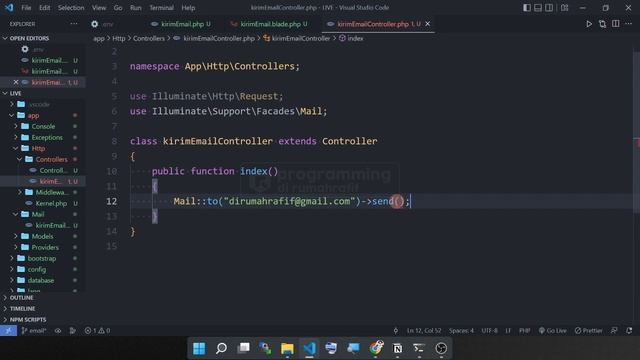Open Windows Start button
Screen dimensions: 640x360
tap(199, 348)
